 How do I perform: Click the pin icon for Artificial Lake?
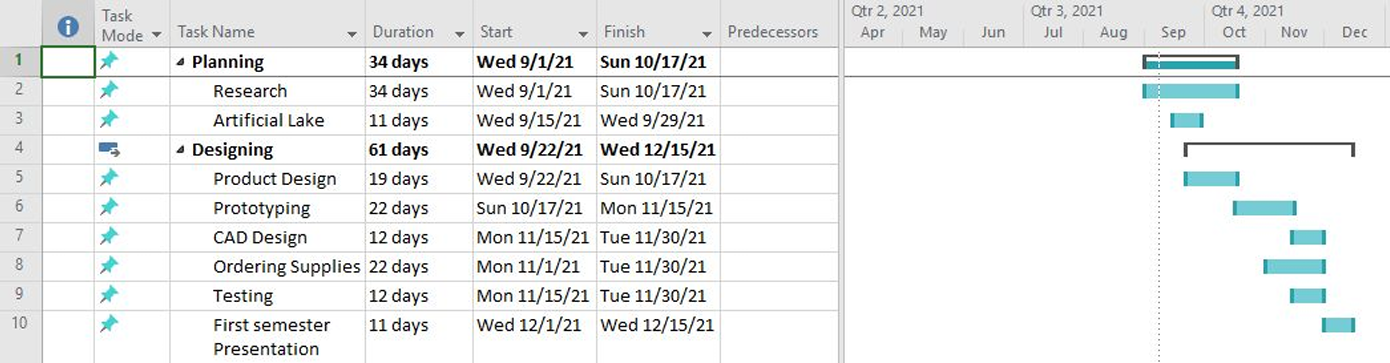[x=109, y=120]
